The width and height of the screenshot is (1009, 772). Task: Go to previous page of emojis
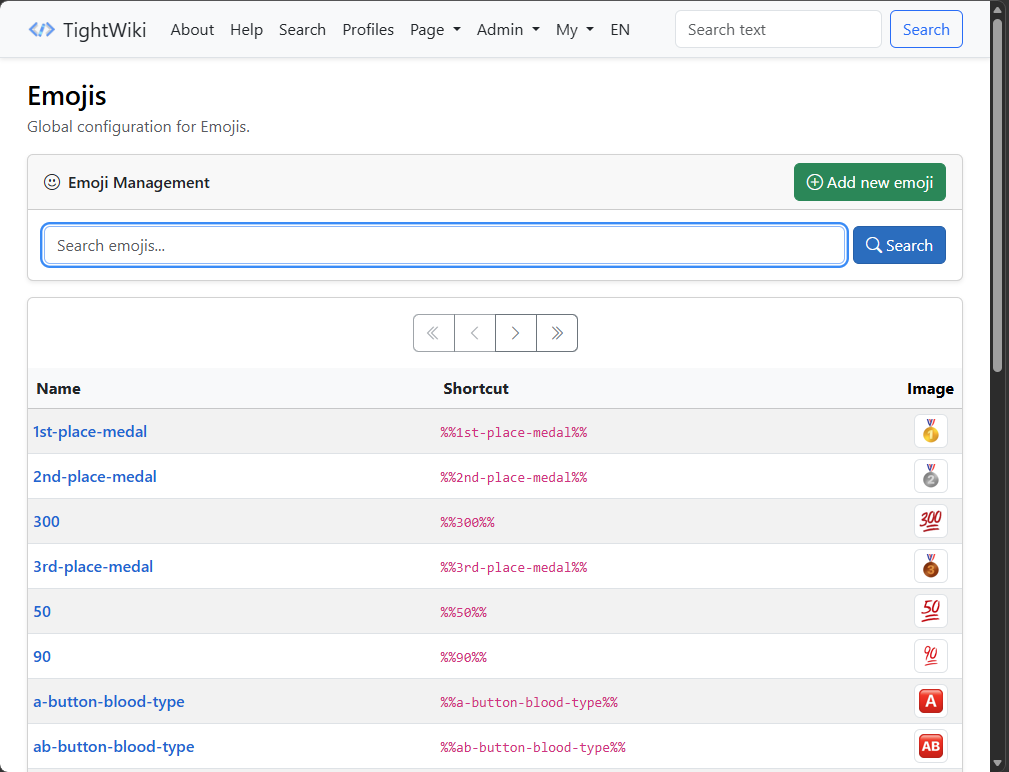(x=475, y=333)
